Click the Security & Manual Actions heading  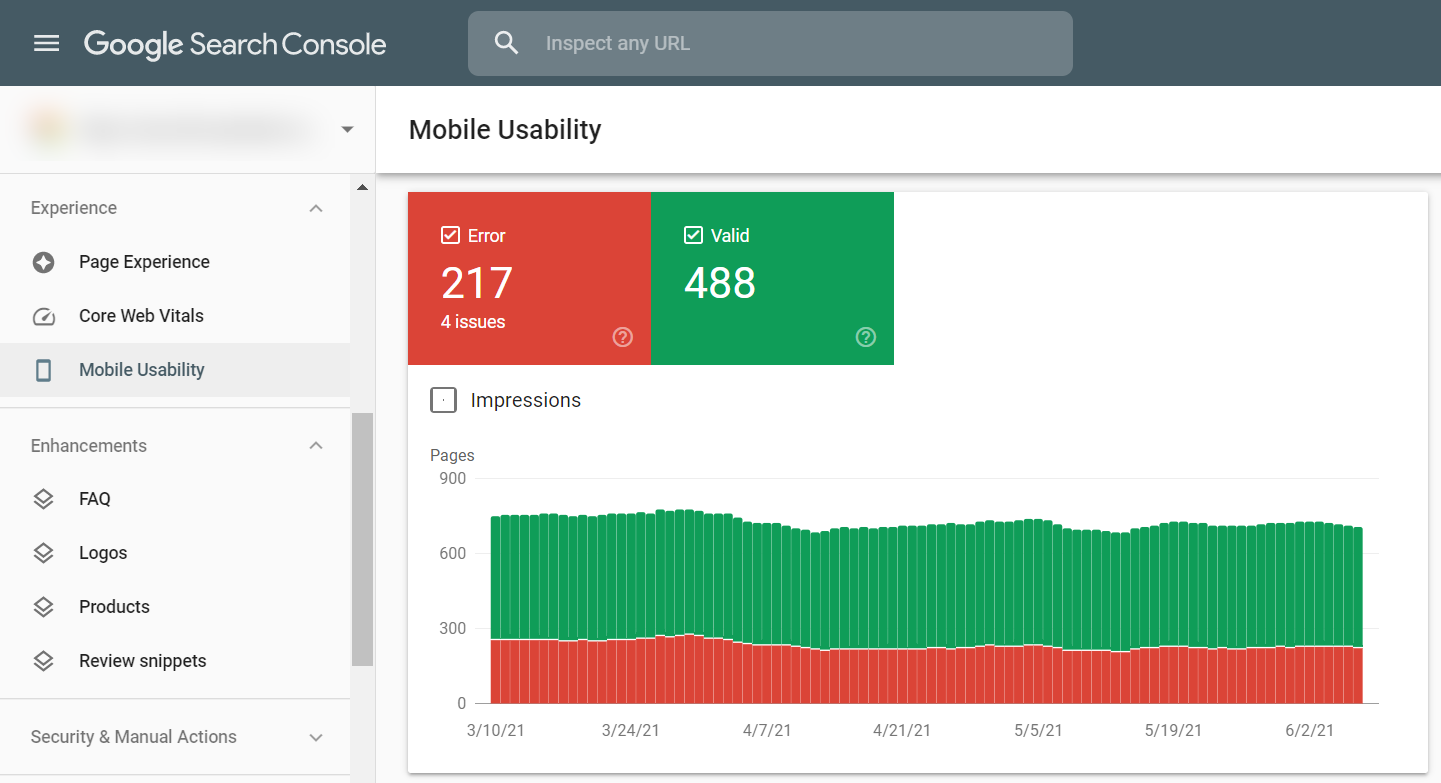coord(134,737)
